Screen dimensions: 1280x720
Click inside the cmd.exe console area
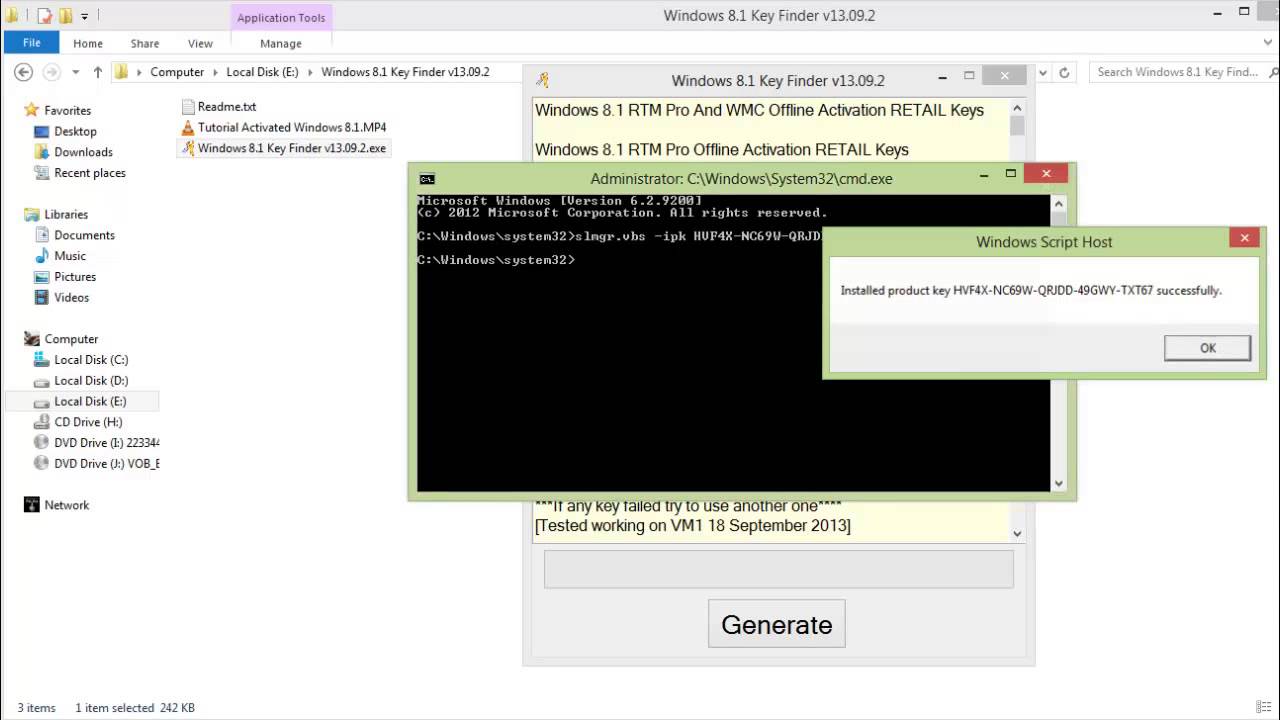[733, 343]
